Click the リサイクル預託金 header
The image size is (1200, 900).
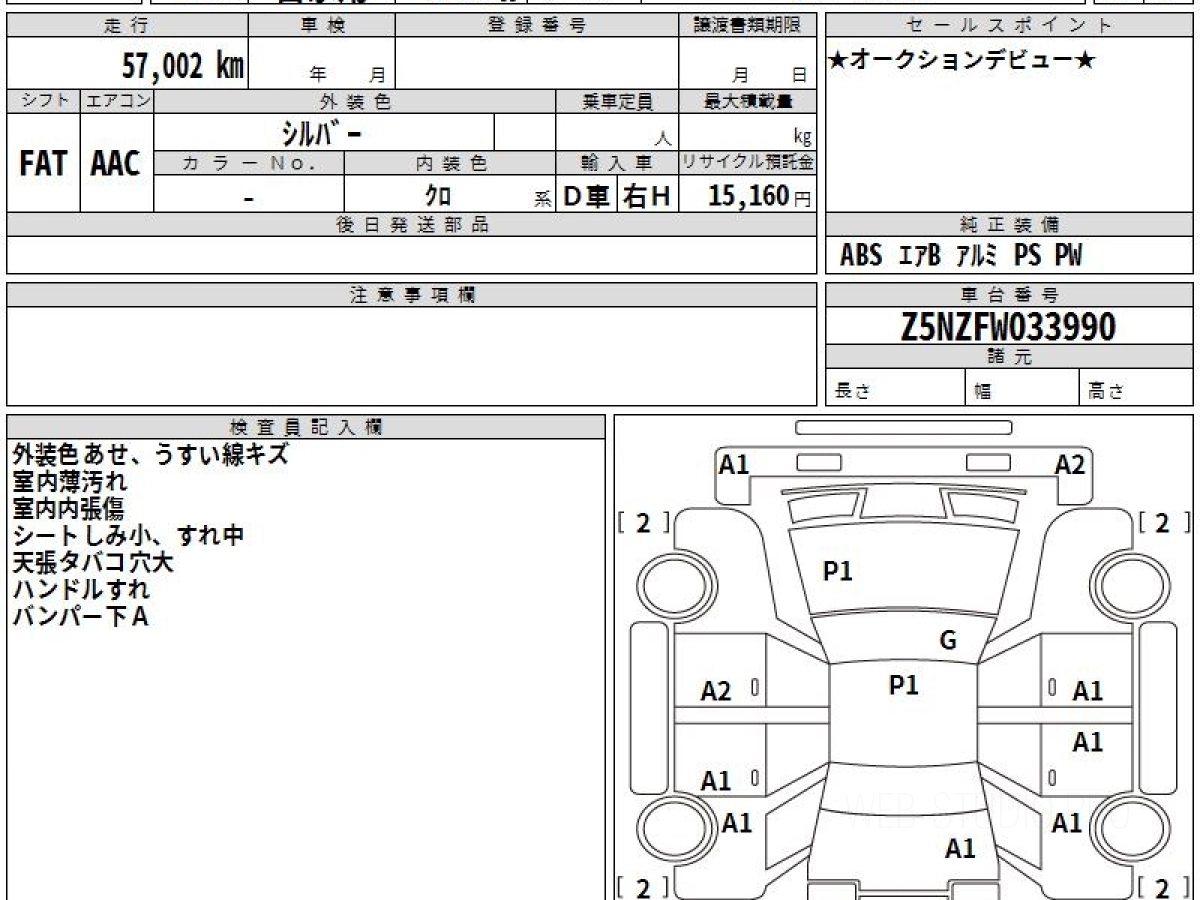pyautogui.click(x=748, y=164)
